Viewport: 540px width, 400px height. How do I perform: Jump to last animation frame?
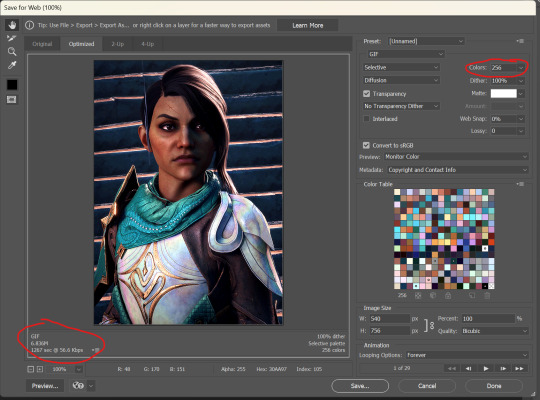[x=519, y=368]
